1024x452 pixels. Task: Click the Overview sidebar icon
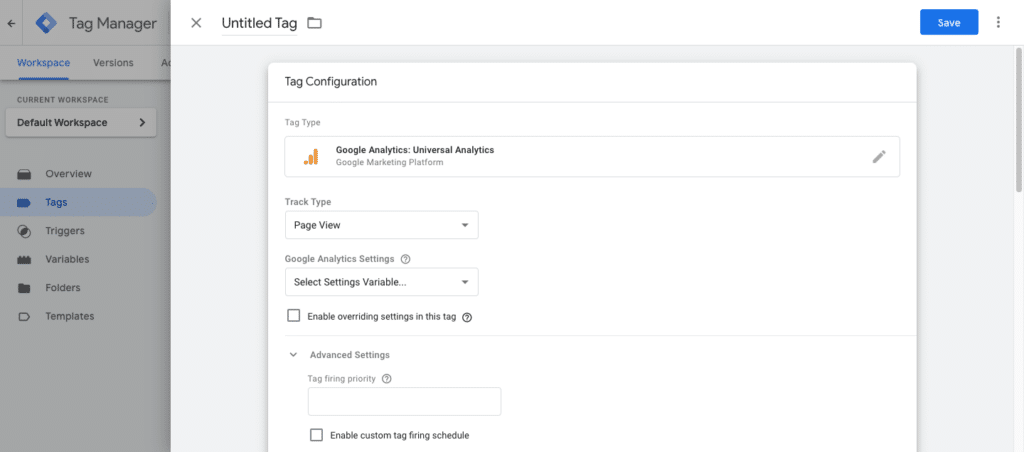point(24,174)
